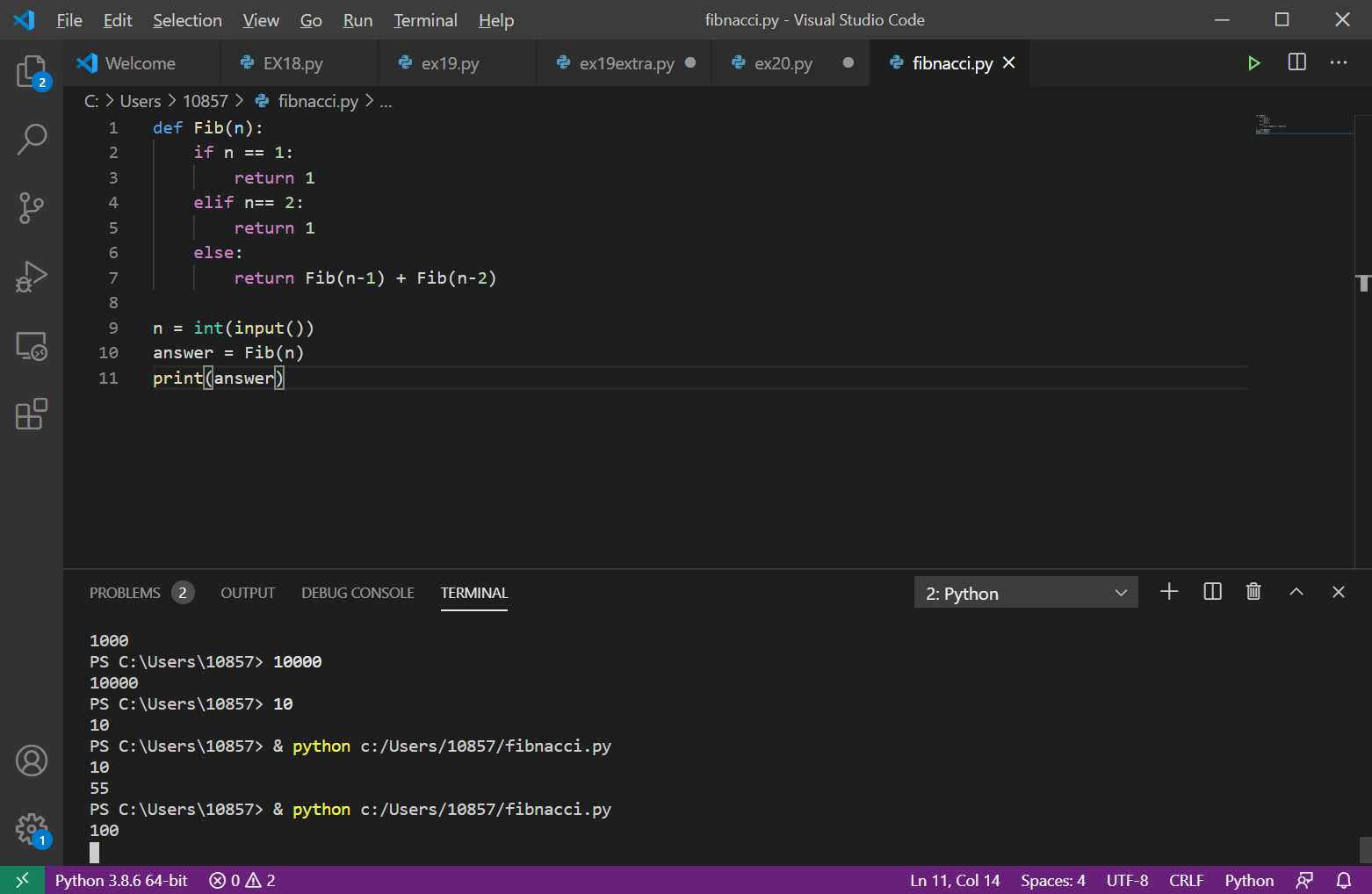The width and height of the screenshot is (1372, 894).
Task: Open the feedback icon in status bar
Action: pyautogui.click(x=1304, y=880)
